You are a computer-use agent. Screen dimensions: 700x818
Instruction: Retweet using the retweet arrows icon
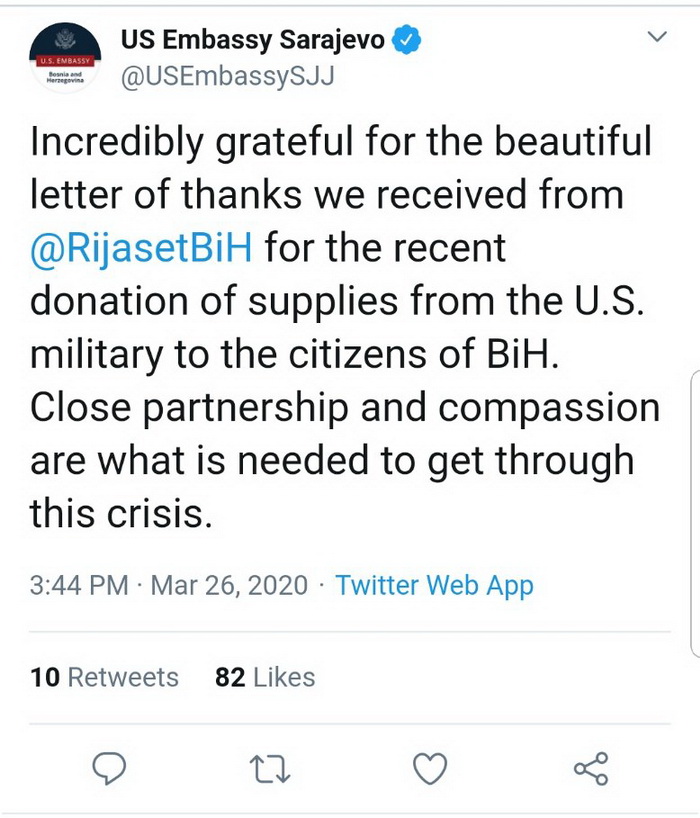click(x=270, y=770)
